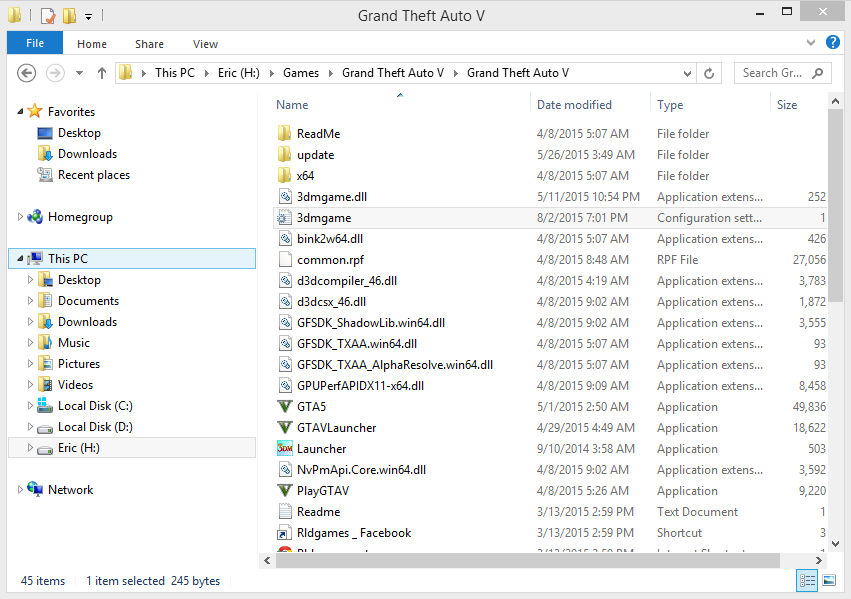The height and width of the screenshot is (599, 851).
Task: Select the d3dcompiler_46.dll file name
Action: [347, 281]
